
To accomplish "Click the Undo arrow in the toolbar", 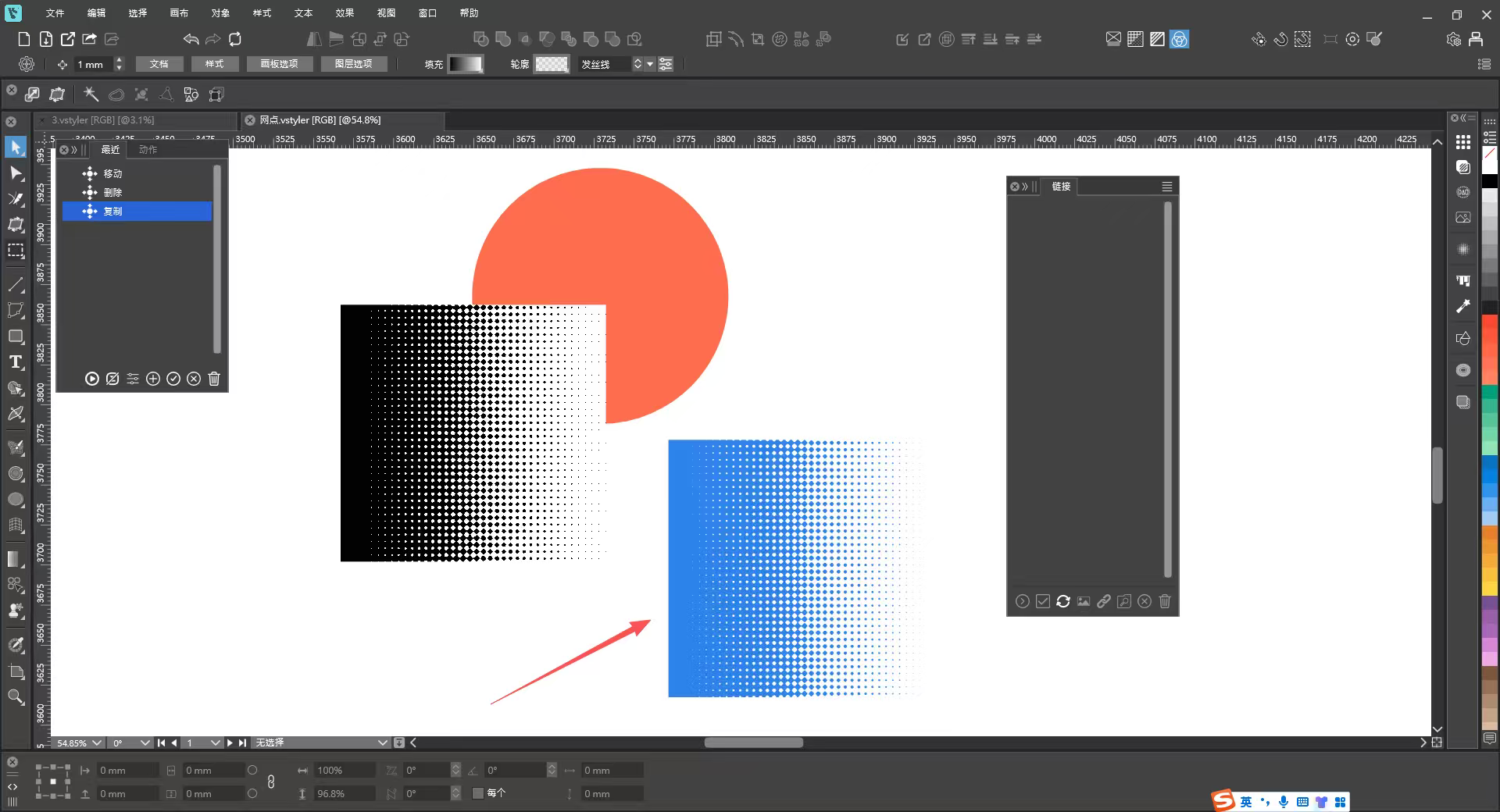I will 191,39.
